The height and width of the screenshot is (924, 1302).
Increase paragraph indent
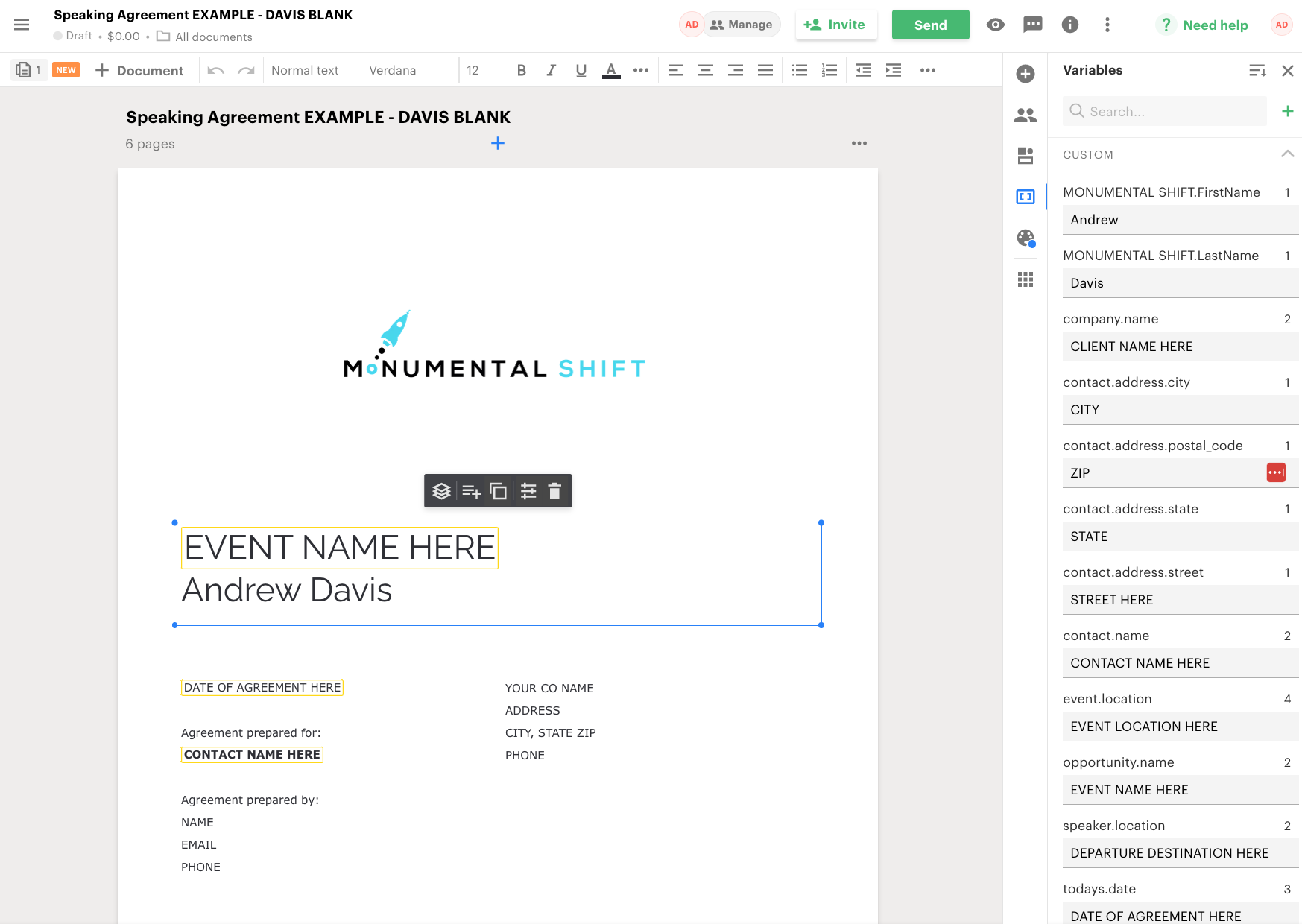894,70
